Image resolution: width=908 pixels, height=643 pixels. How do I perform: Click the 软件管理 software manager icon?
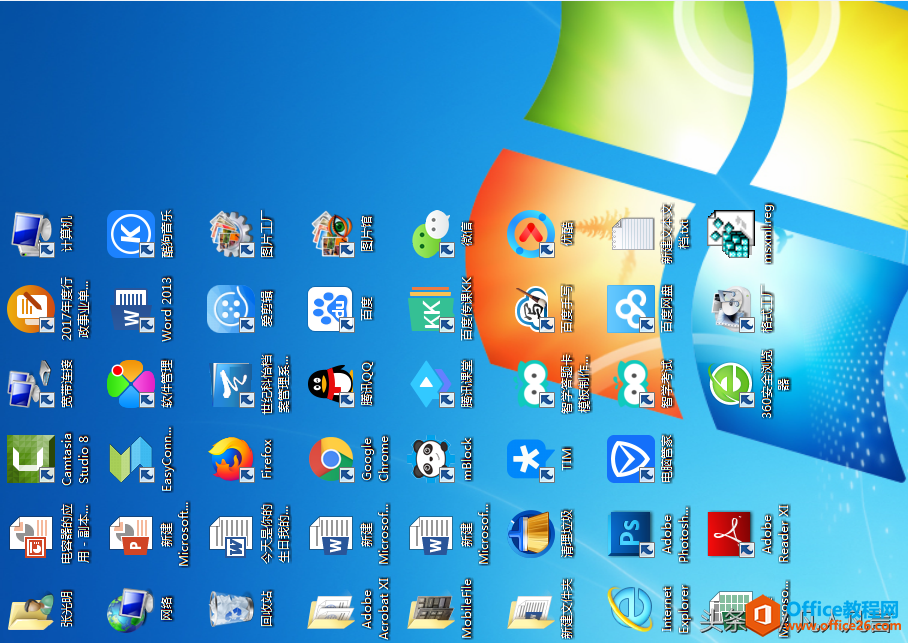(x=131, y=383)
